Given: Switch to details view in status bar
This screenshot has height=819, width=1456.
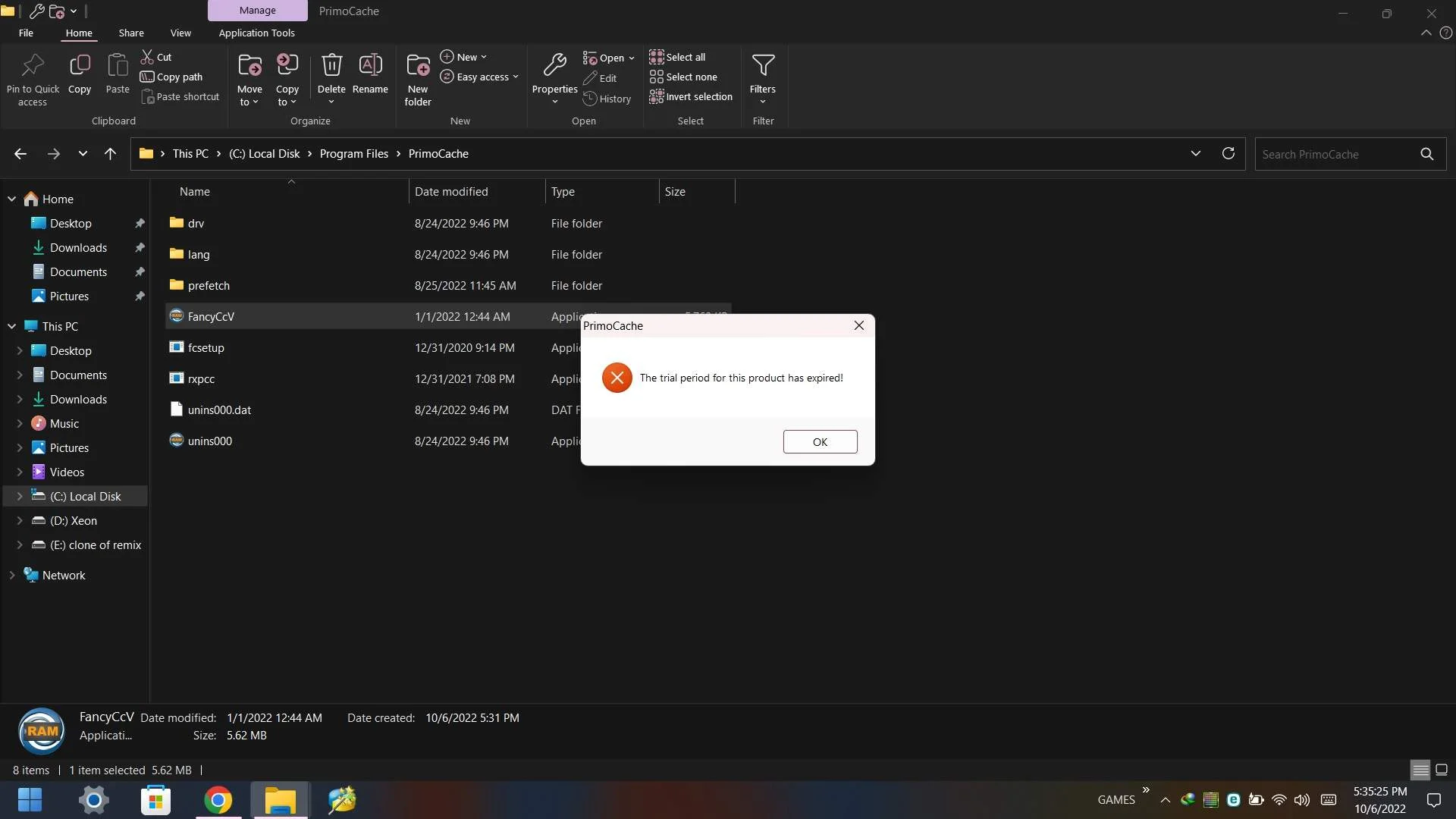Looking at the screenshot, I should click(1420, 770).
